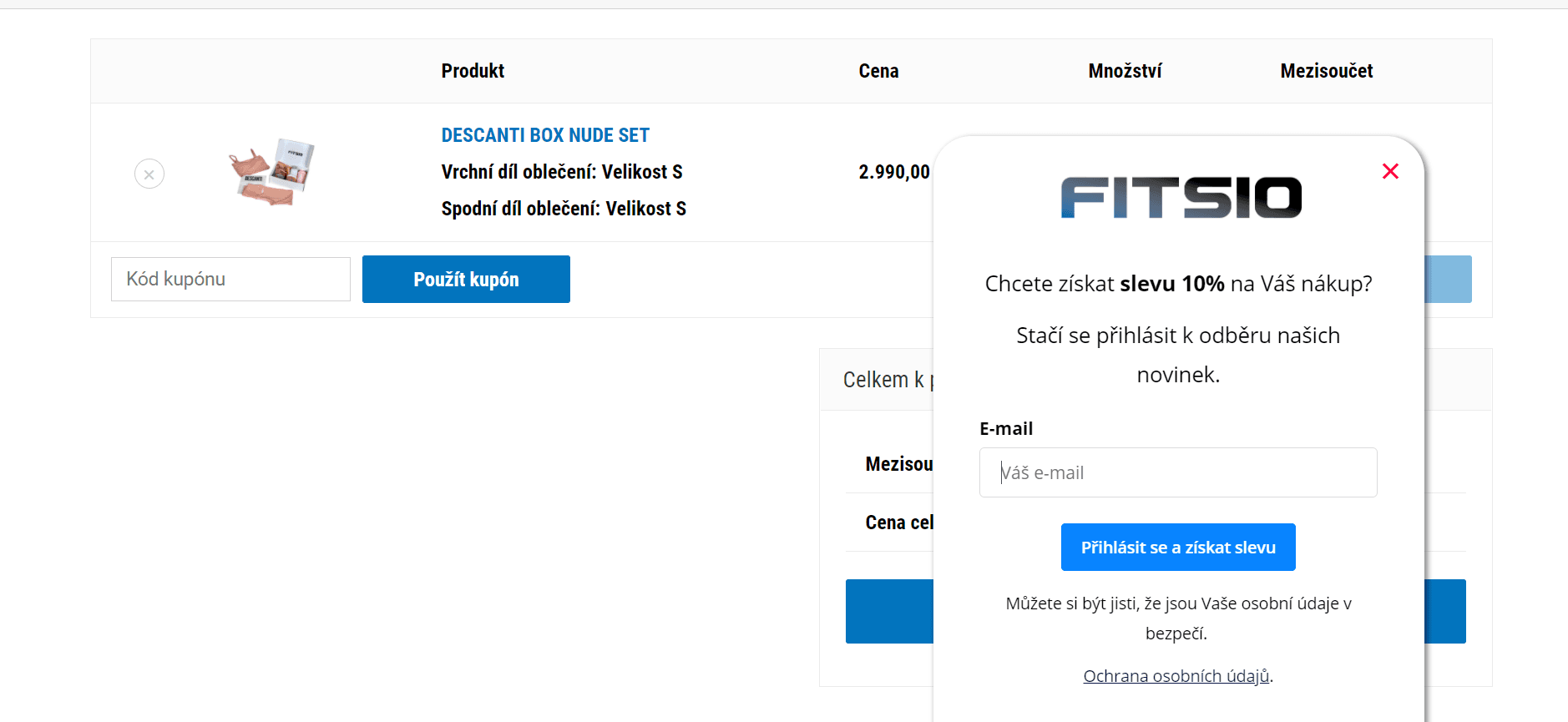The height and width of the screenshot is (722, 1568).
Task: Open the Ochrana osobních údajů link
Action: click(x=1176, y=676)
